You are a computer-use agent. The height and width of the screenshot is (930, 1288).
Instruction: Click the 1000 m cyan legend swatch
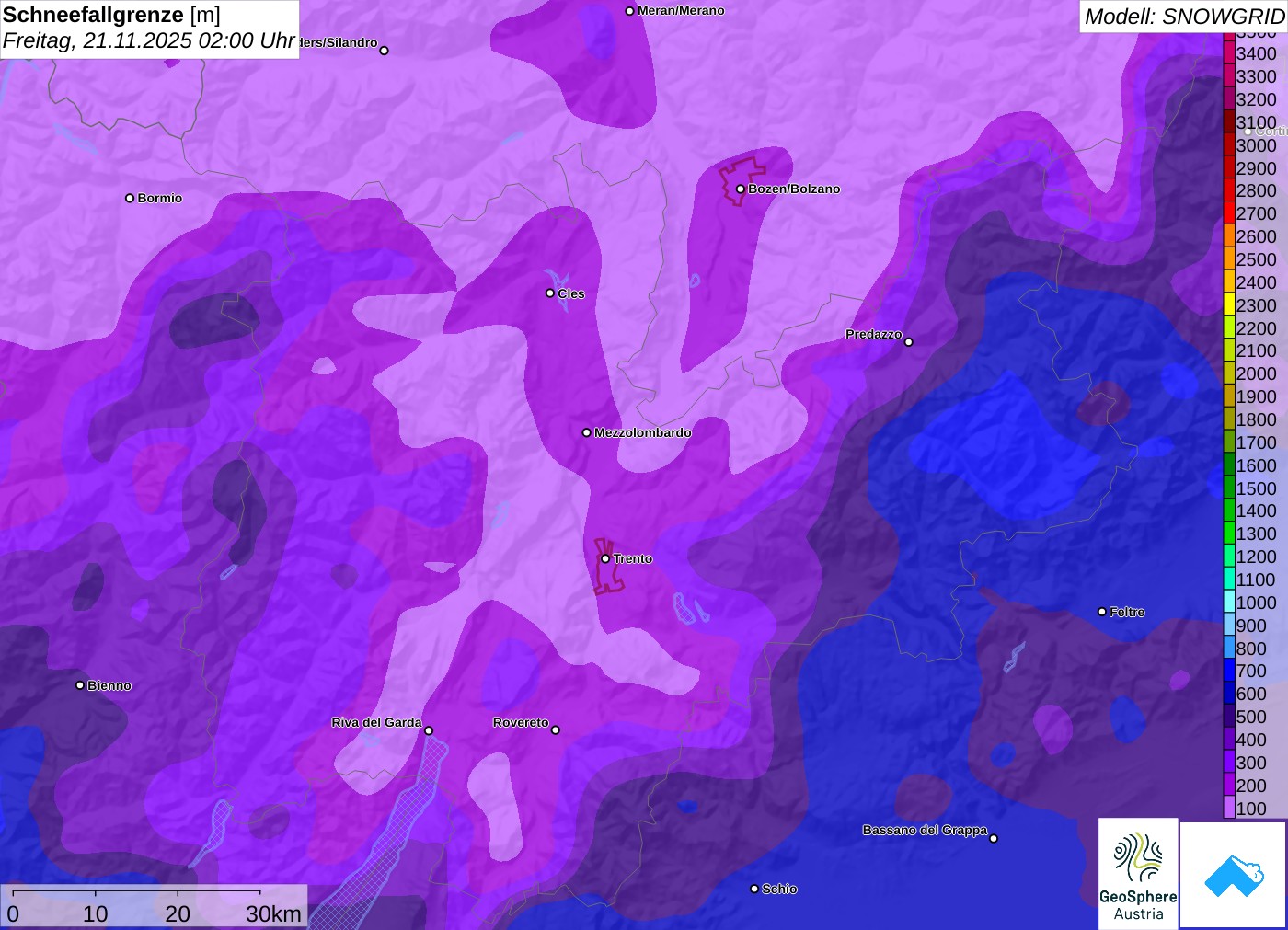(1229, 603)
